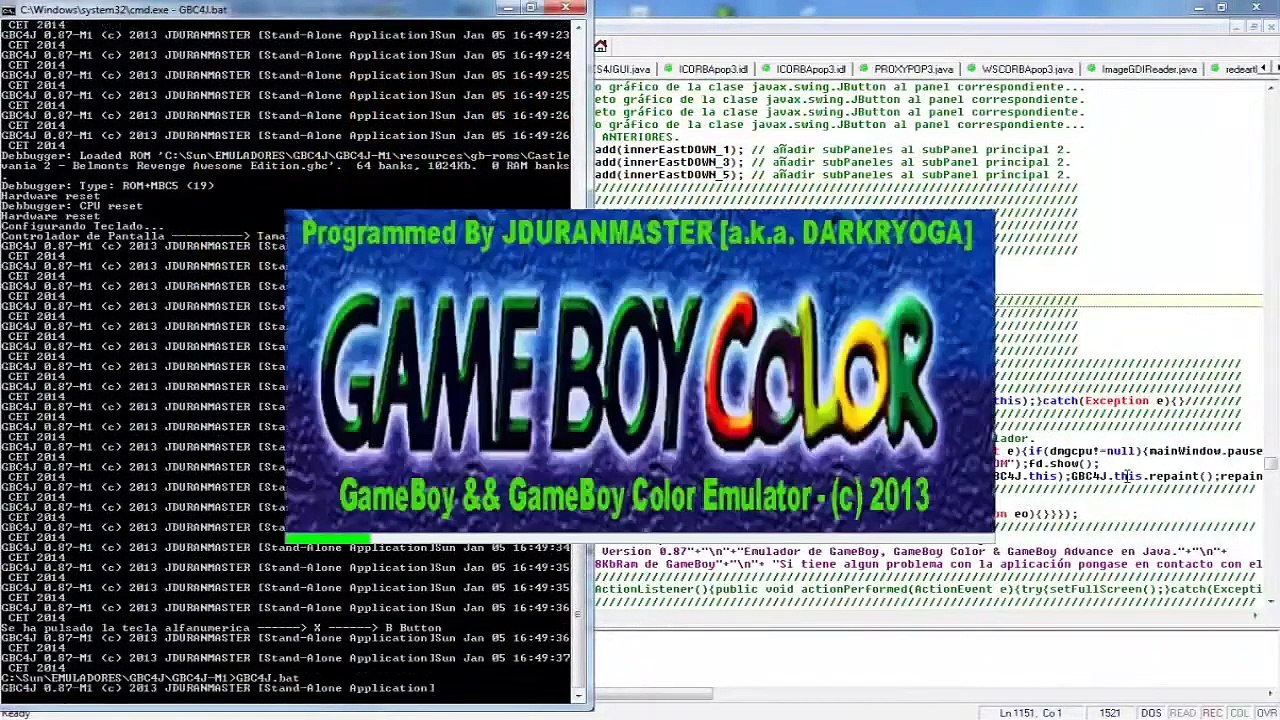Click 'Debbugger: CPU reset' console line

72,206
